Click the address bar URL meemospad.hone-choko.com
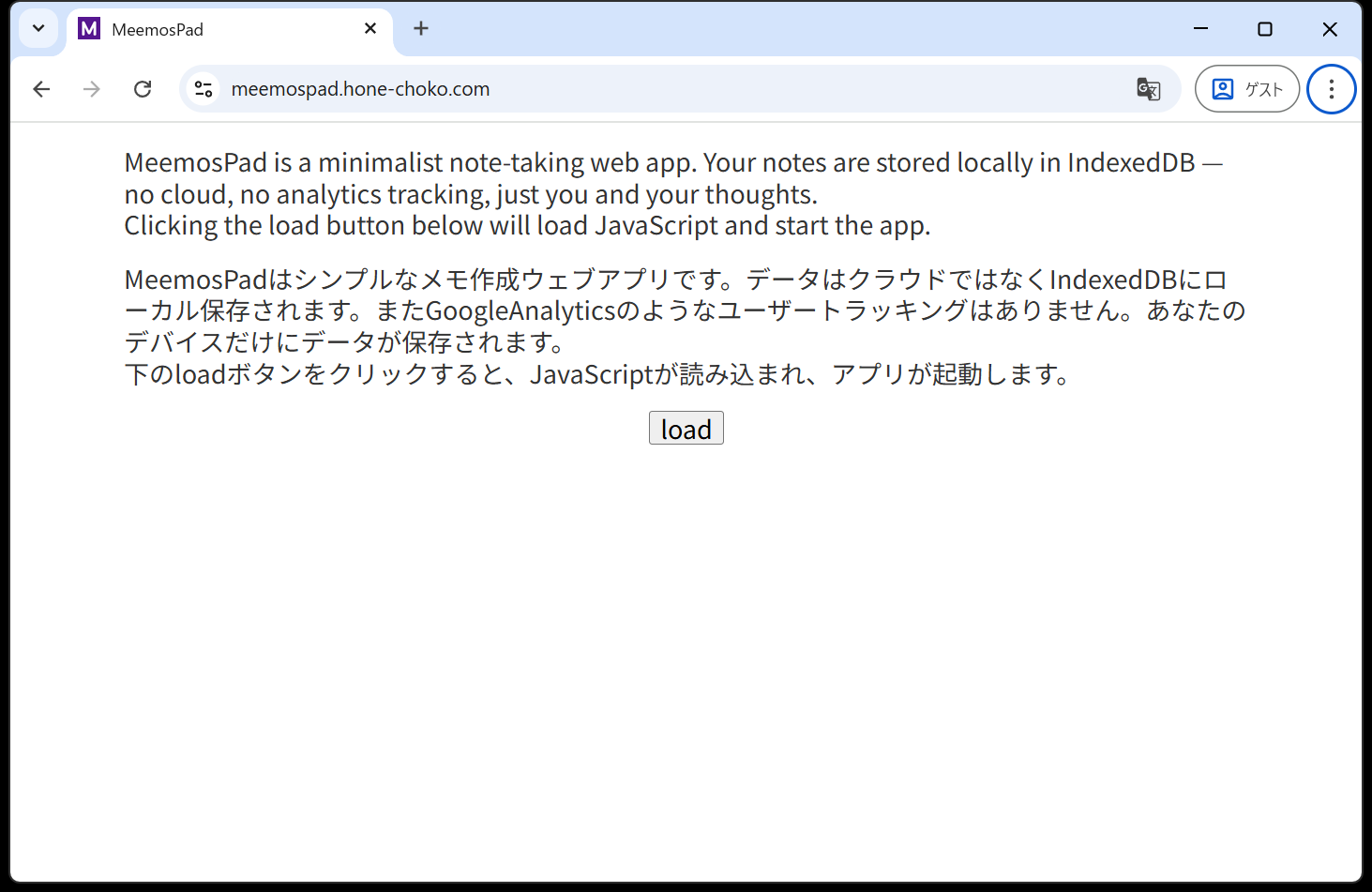 [x=360, y=89]
